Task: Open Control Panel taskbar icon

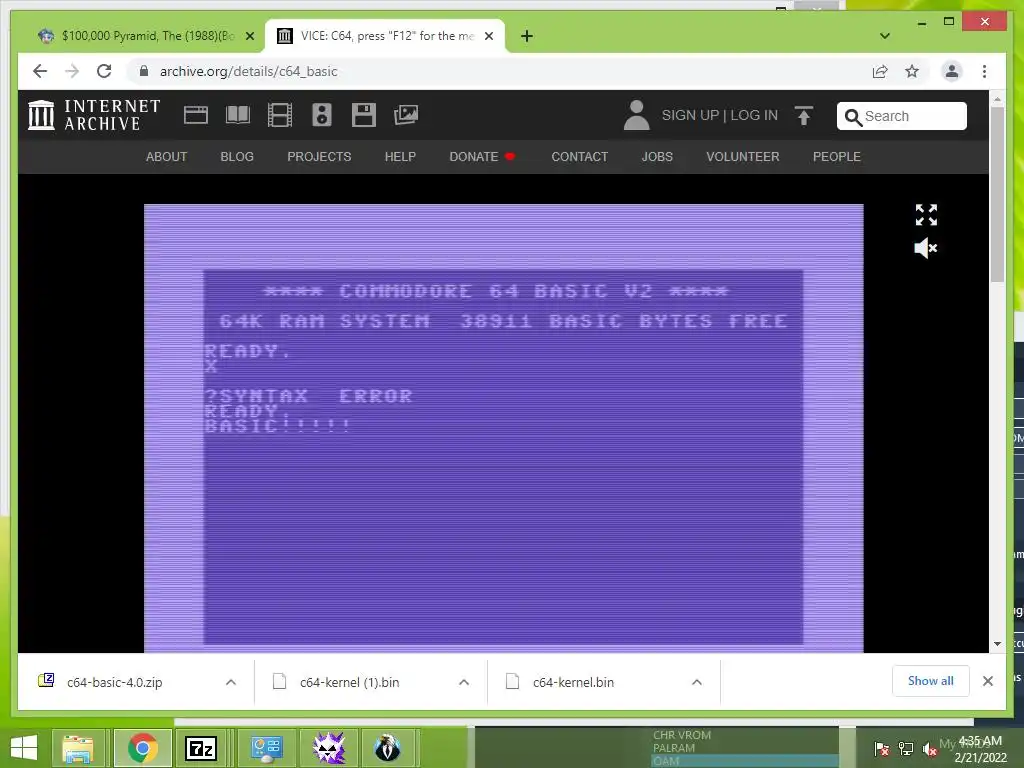Action: coord(265,748)
